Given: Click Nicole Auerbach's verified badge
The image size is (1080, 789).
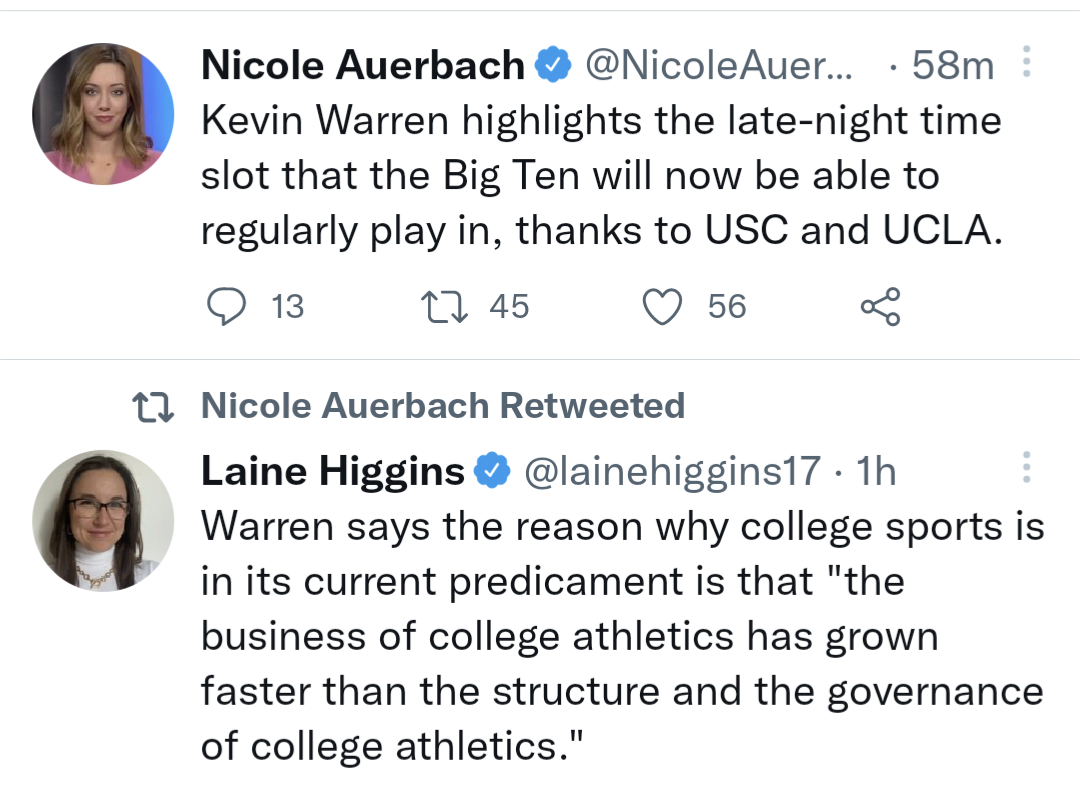Looking at the screenshot, I should pos(553,65).
